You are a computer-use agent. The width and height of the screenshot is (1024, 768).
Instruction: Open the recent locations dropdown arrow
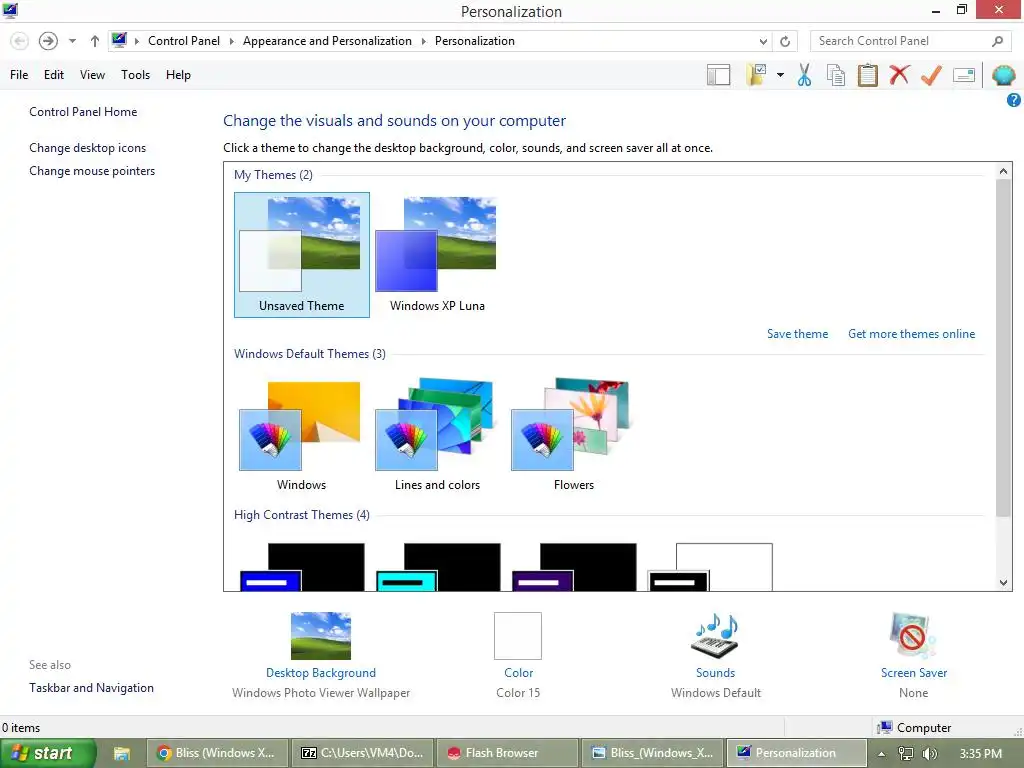coord(72,41)
